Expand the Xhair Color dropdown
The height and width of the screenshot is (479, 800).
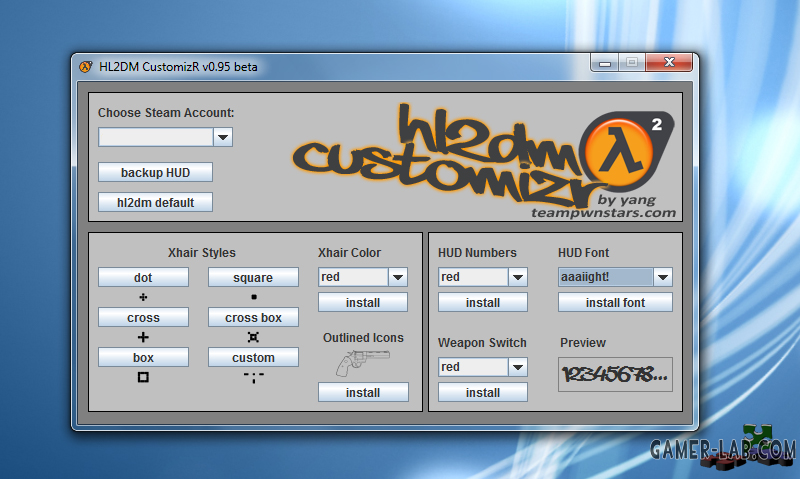[x=398, y=277]
